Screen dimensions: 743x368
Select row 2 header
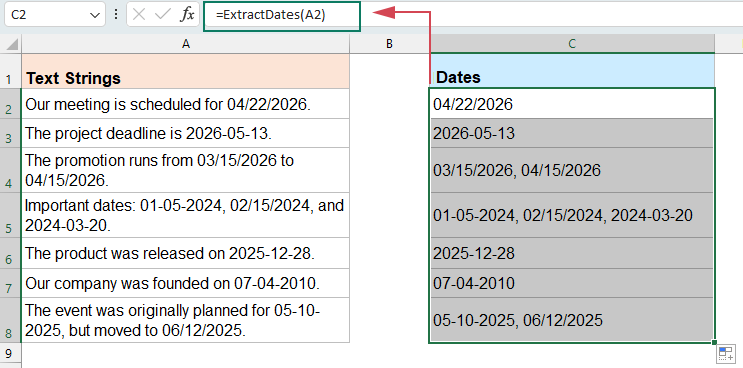click(10, 104)
